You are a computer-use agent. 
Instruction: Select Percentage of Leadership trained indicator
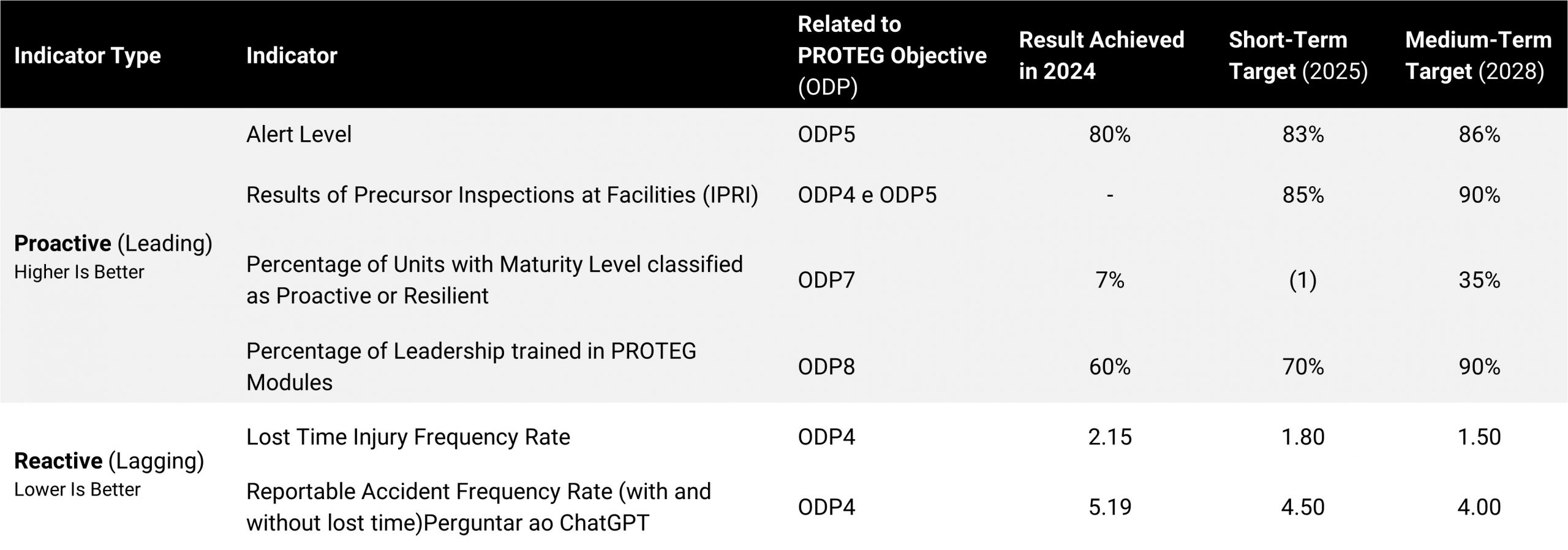[x=471, y=366]
